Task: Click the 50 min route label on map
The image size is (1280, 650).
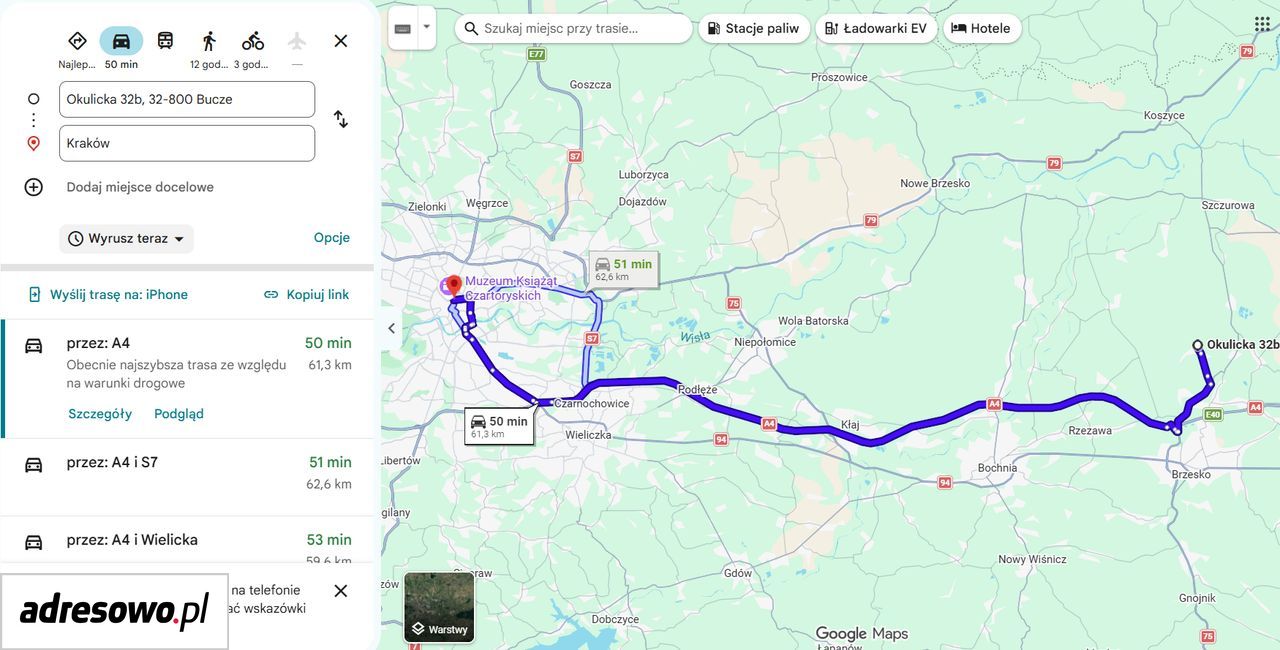Action: coord(499,427)
